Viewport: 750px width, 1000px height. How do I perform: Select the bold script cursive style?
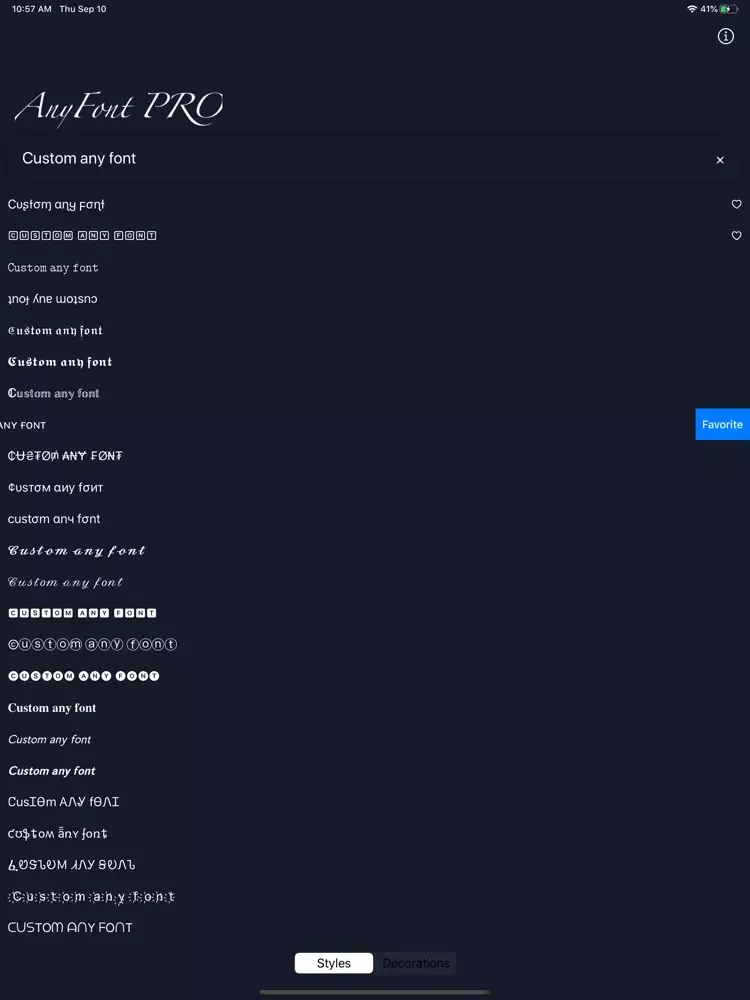[x=77, y=550]
